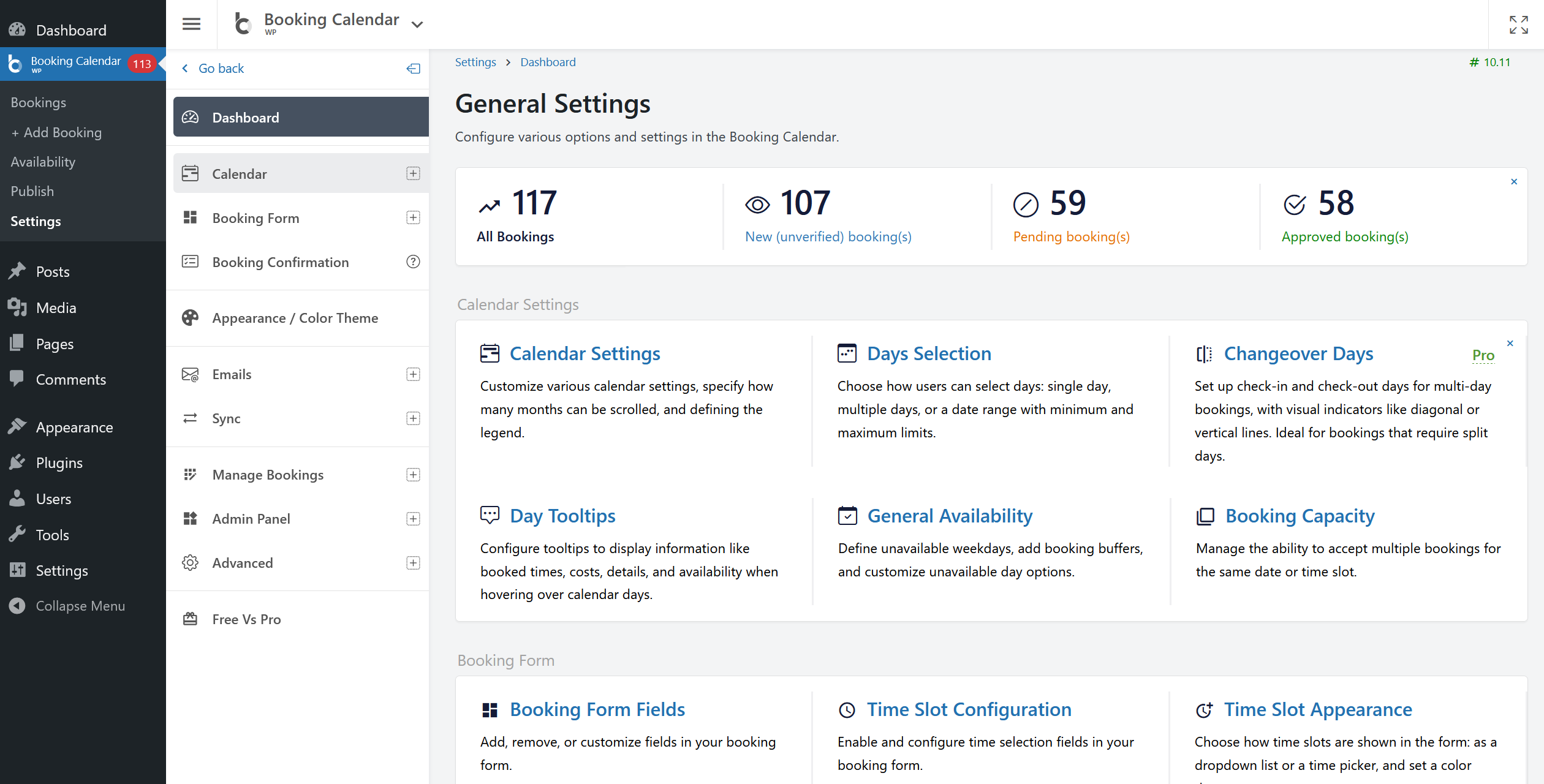
Task: Toggle fullscreen mode icon
Action: [x=1518, y=24]
